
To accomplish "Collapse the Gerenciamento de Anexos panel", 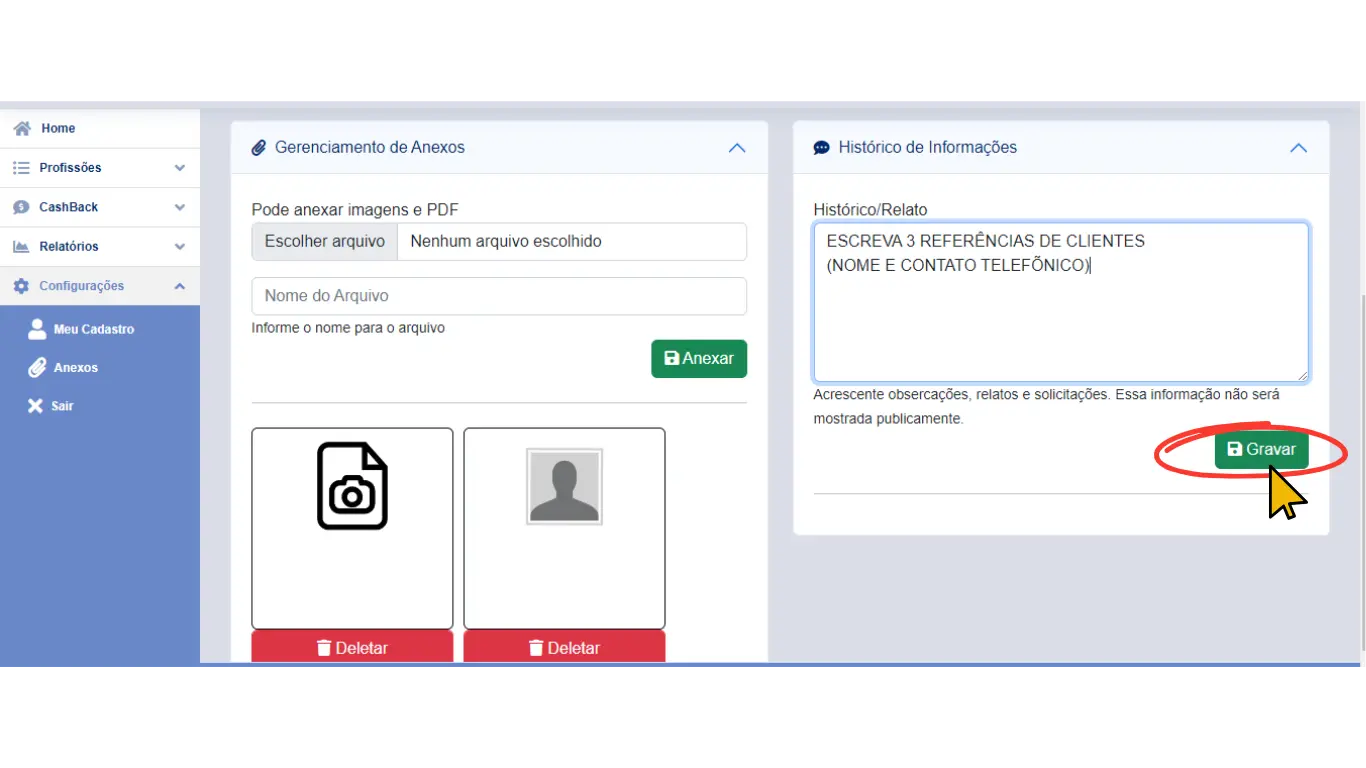I will pos(737,147).
